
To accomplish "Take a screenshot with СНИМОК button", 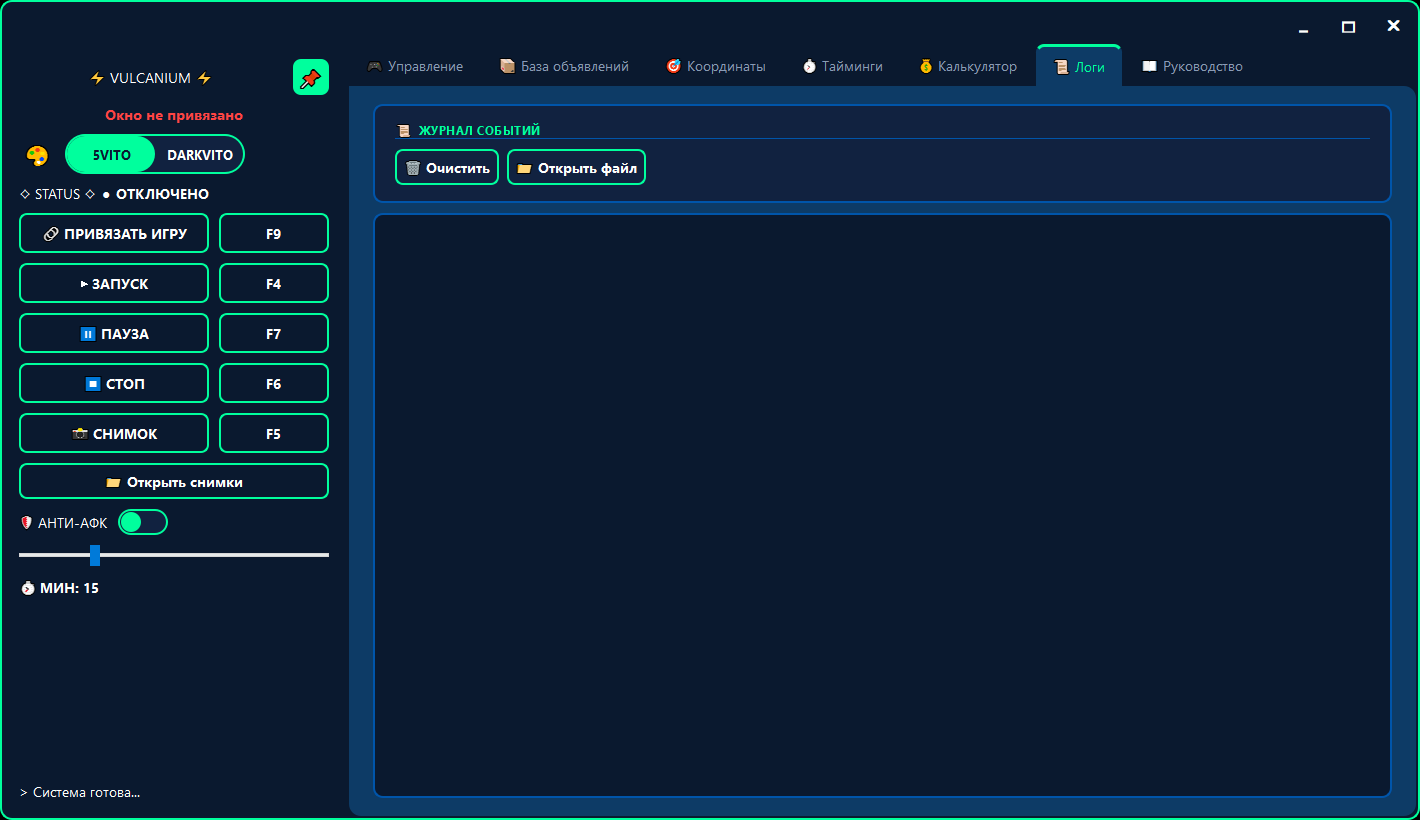I will click(114, 433).
